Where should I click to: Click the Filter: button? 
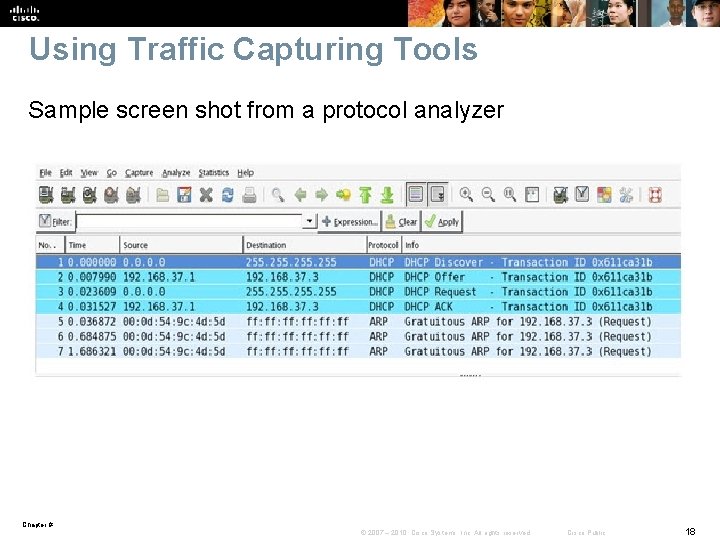pyautogui.click(x=56, y=222)
